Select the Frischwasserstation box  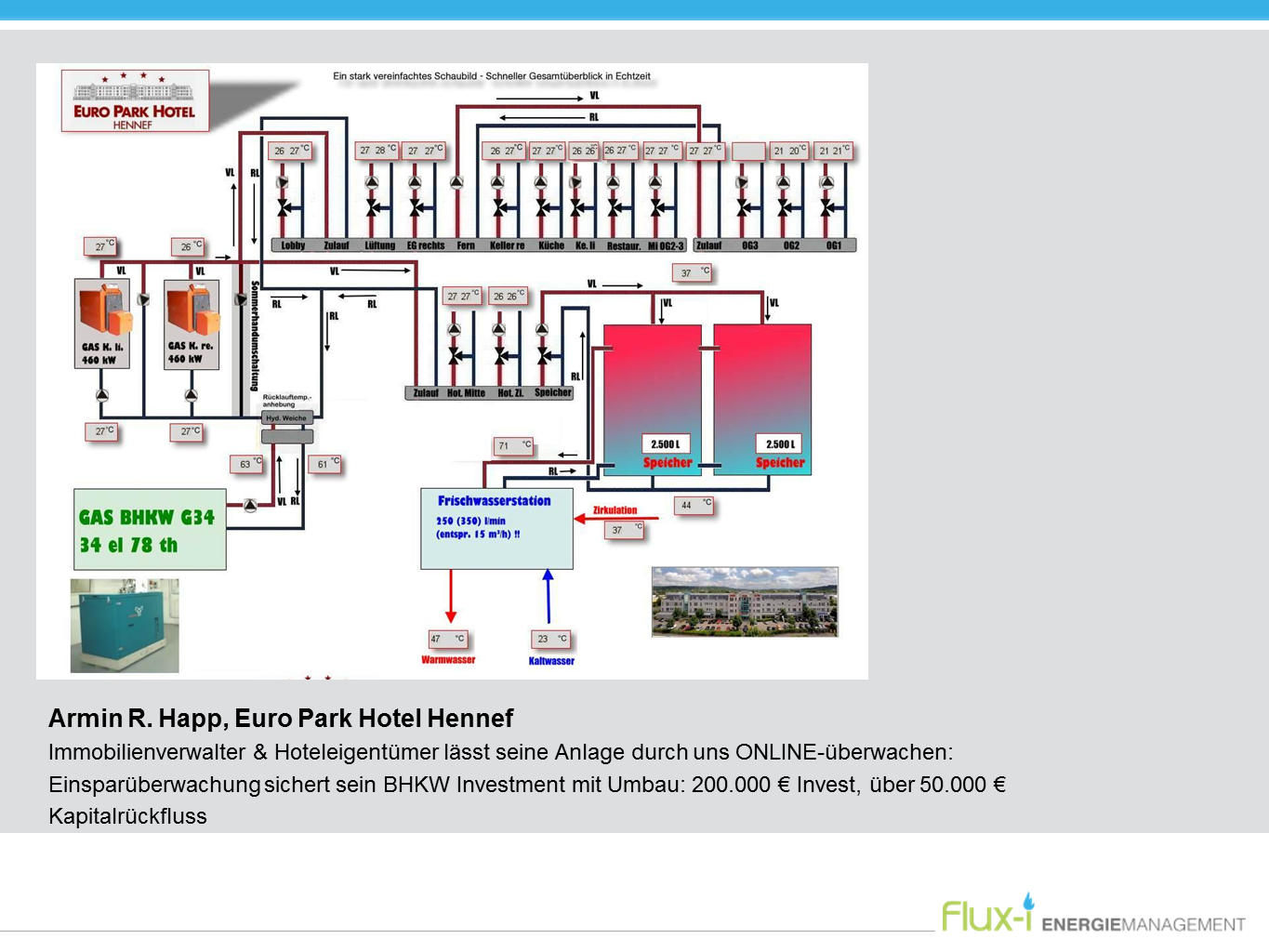coord(496,529)
